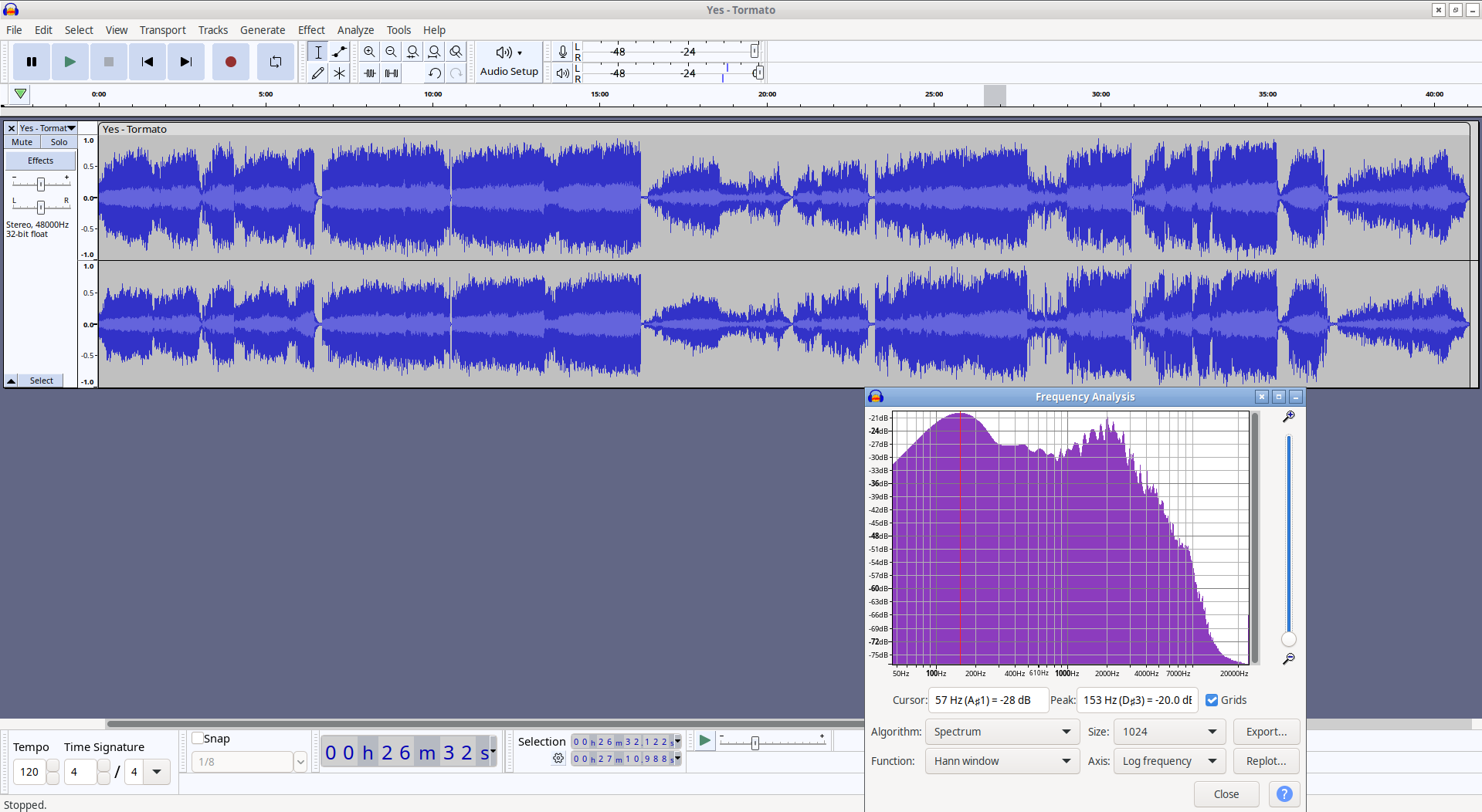Open the Algorithm Spectrum dropdown
The image size is (1482, 812).
(x=1002, y=732)
